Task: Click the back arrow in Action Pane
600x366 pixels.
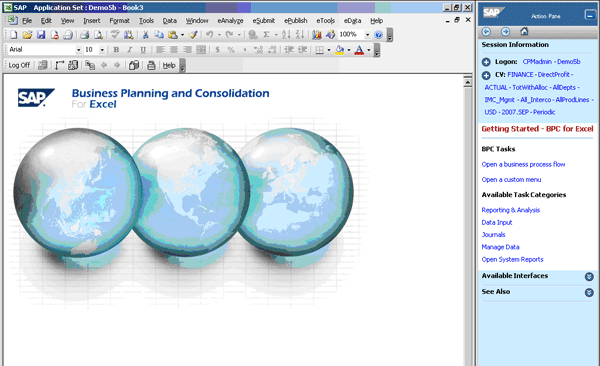Action: (x=486, y=31)
